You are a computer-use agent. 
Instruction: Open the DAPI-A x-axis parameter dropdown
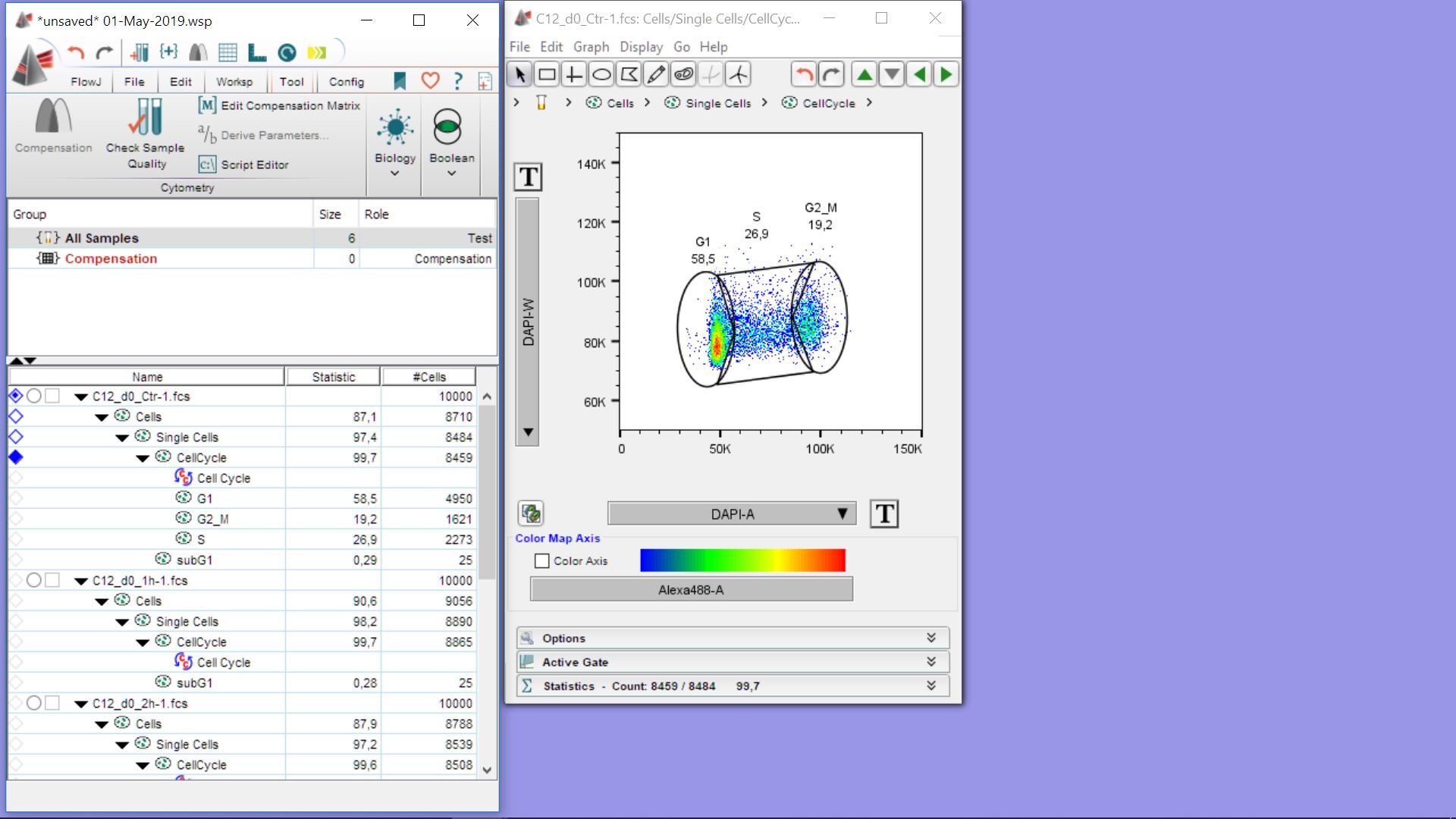tap(732, 514)
